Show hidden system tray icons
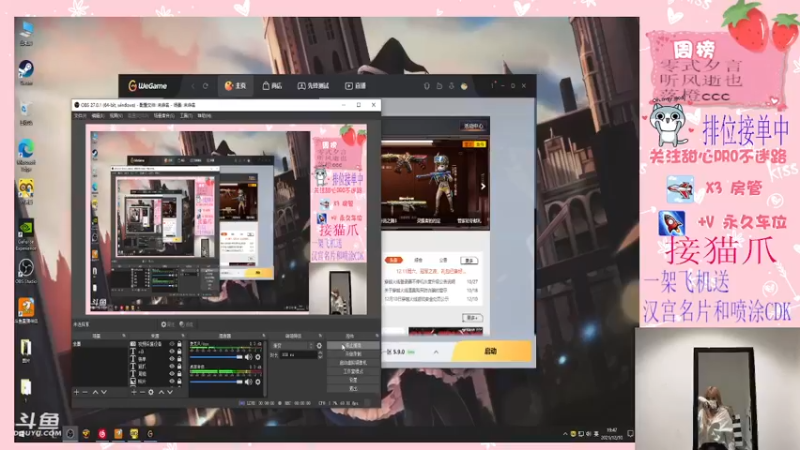The width and height of the screenshot is (800, 450). coord(565,434)
